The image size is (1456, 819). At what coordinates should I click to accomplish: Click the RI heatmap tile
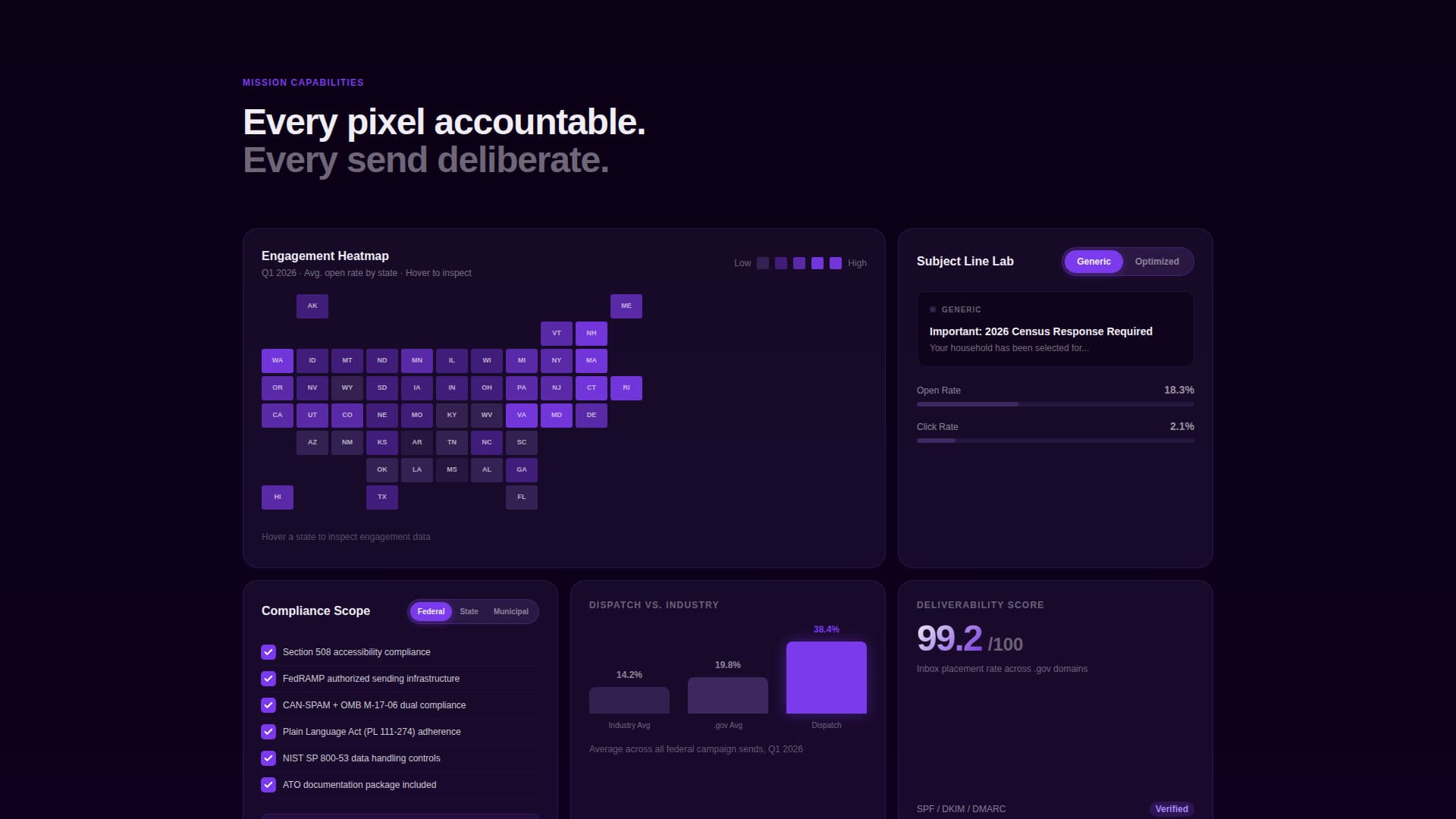[x=626, y=388]
